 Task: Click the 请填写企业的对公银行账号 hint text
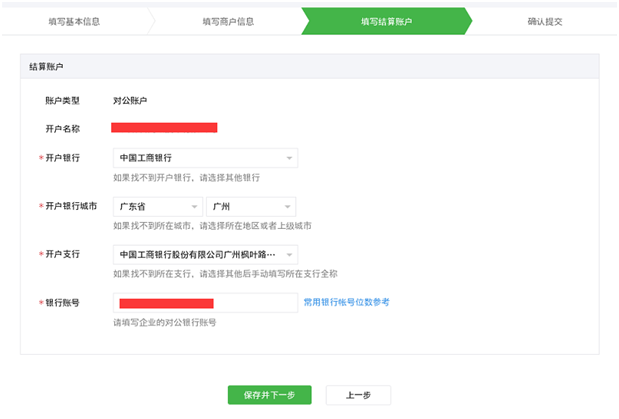[165, 323]
